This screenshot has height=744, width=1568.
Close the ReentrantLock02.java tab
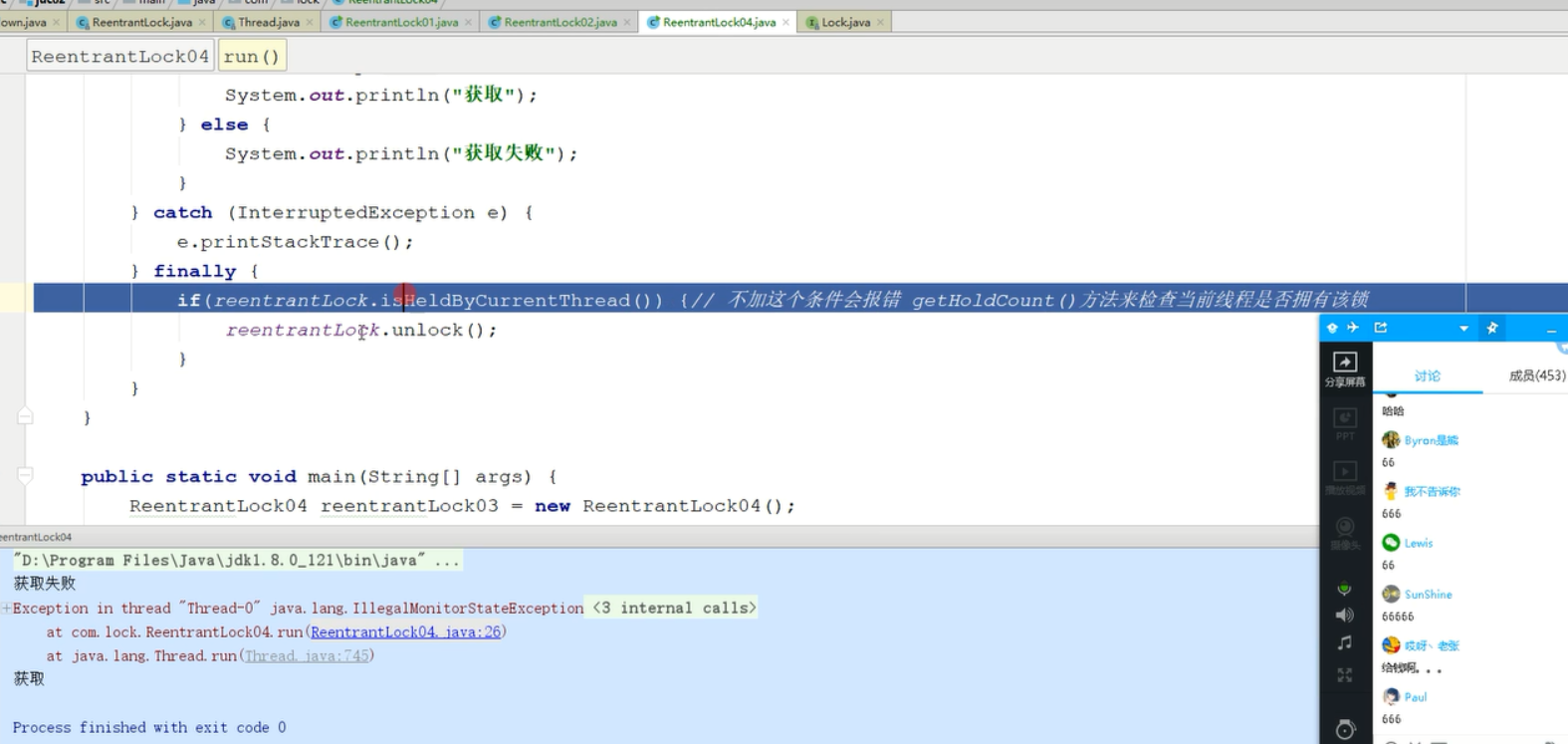point(627,22)
